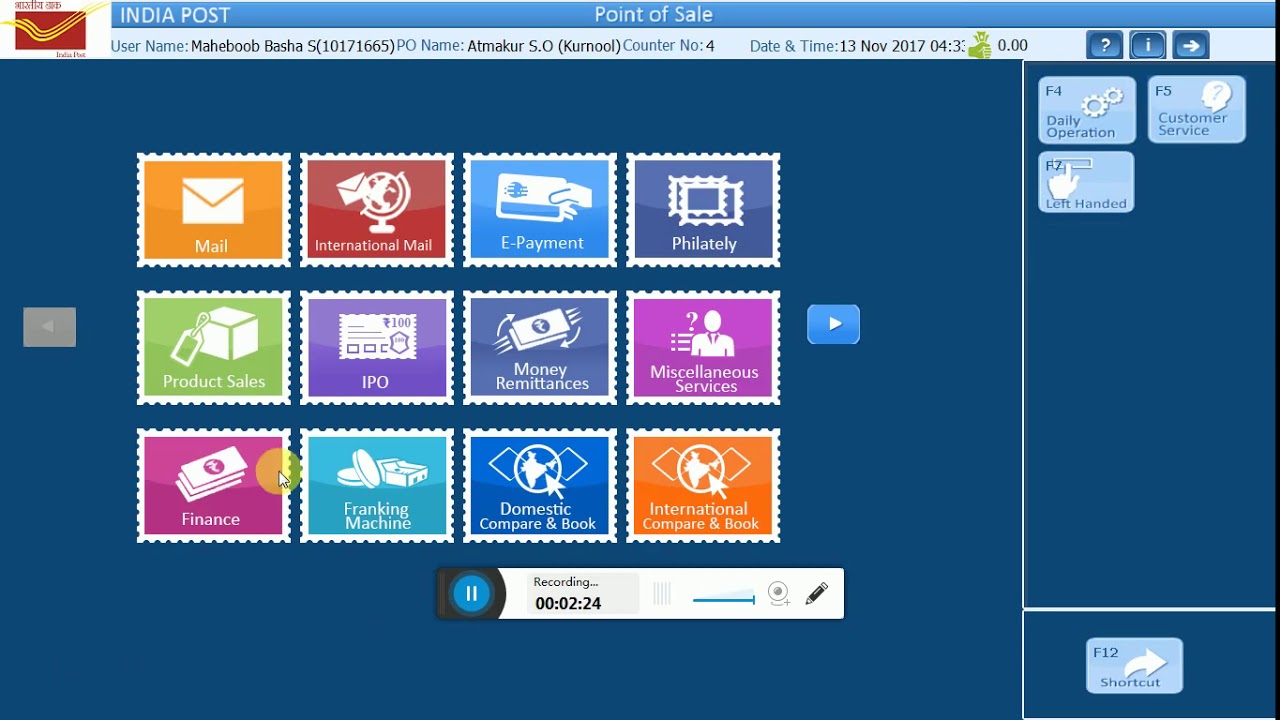The image size is (1280, 720).
Task: Click the arrow logout icon in the header
Action: [x=1190, y=45]
